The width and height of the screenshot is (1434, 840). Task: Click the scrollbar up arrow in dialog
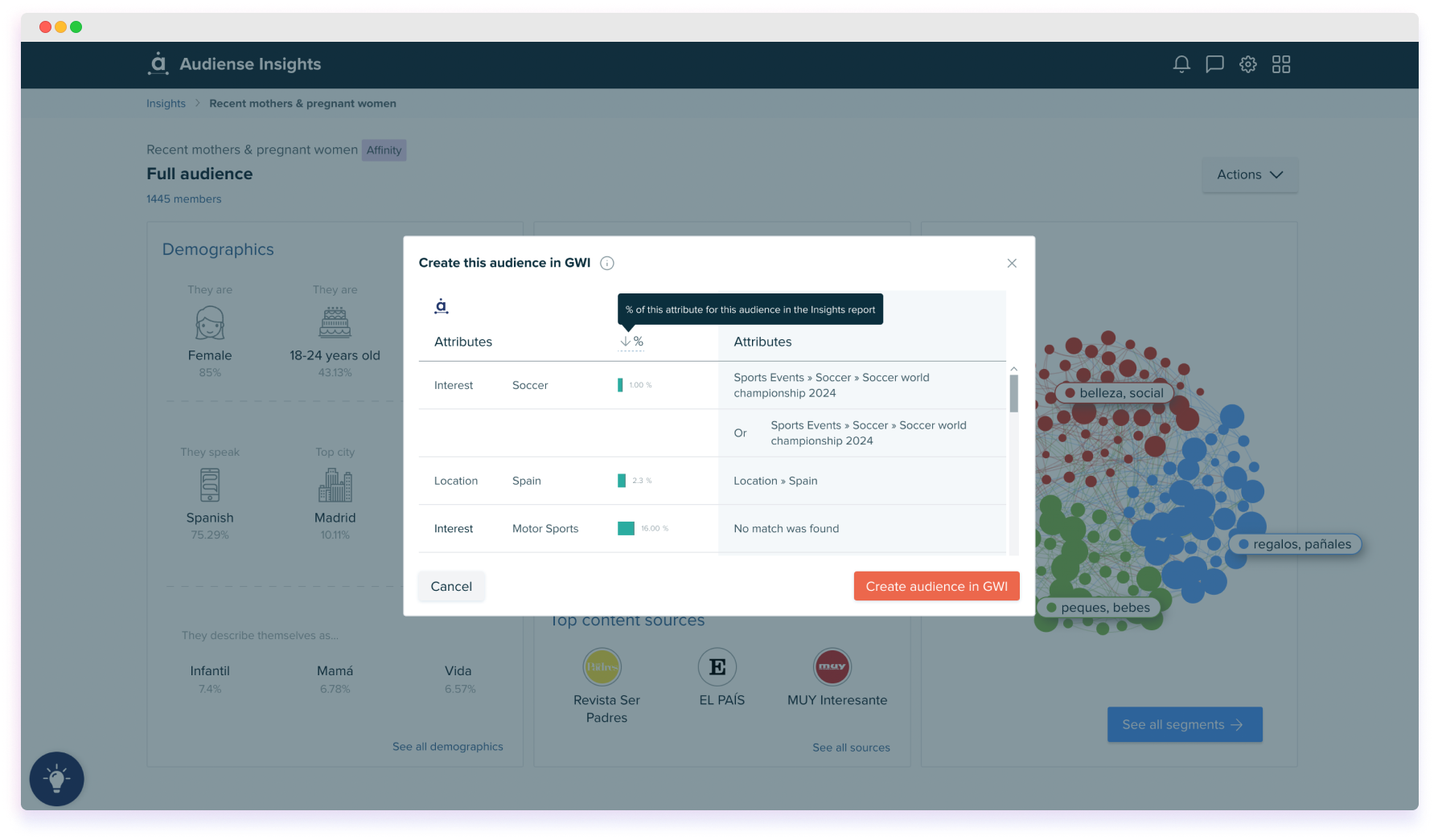coord(1013,369)
